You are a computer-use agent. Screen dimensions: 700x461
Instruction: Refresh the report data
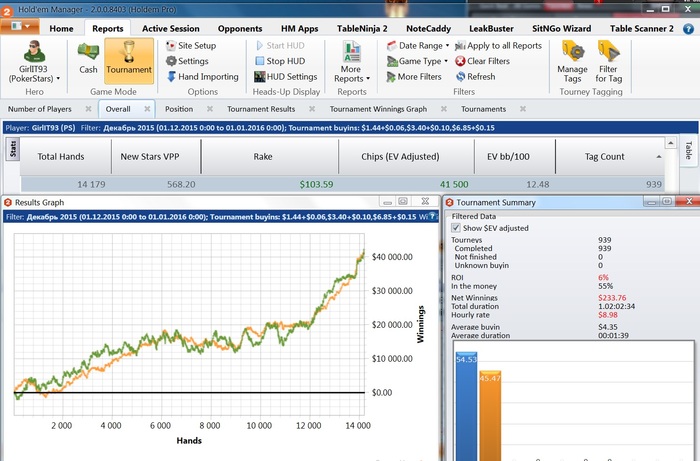tap(475, 77)
